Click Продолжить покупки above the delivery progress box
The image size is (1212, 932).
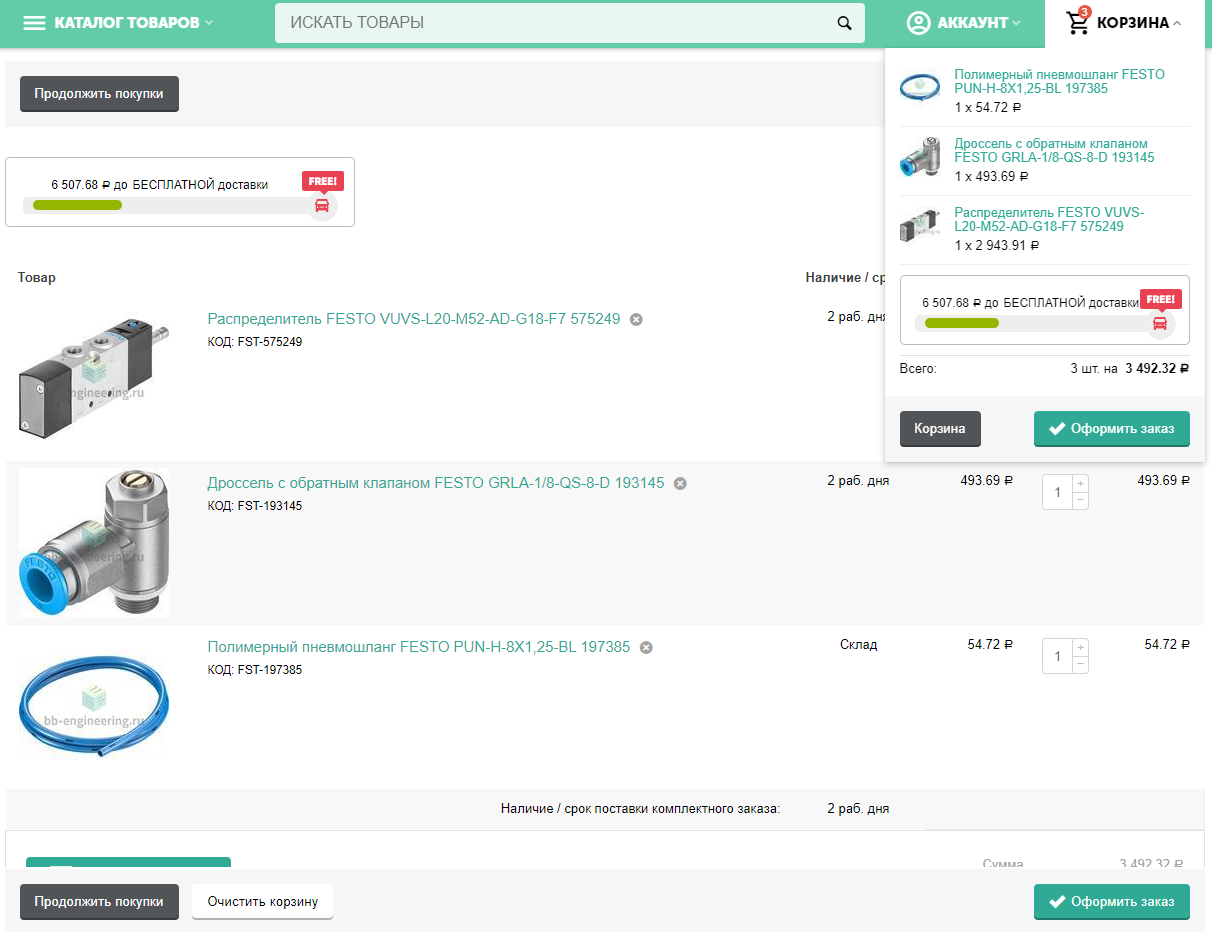click(99, 94)
